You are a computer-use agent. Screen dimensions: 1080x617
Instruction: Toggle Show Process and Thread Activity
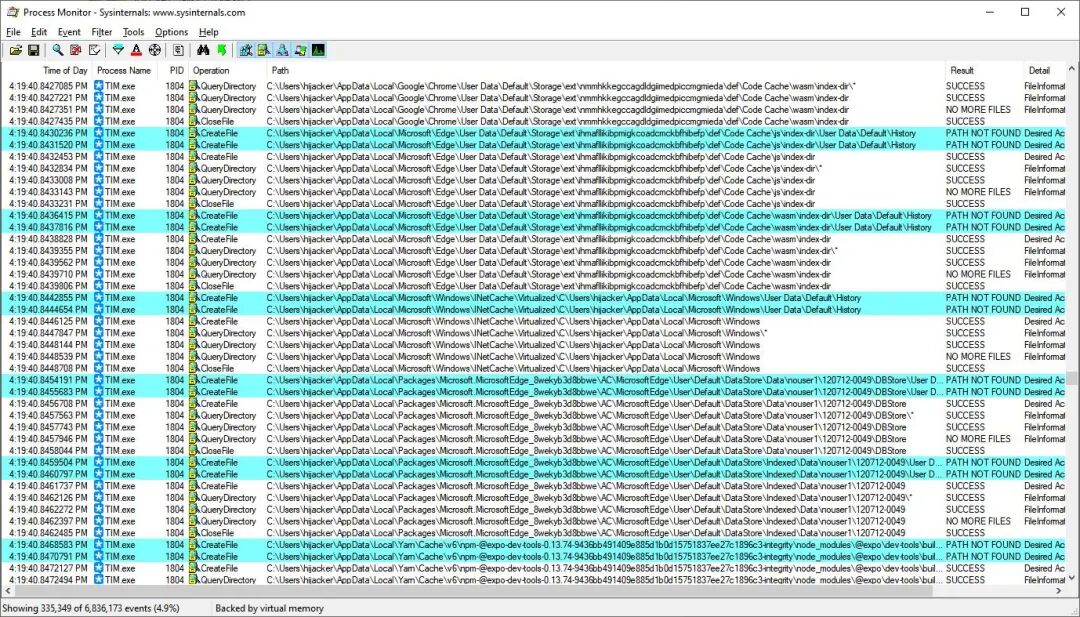[300, 50]
